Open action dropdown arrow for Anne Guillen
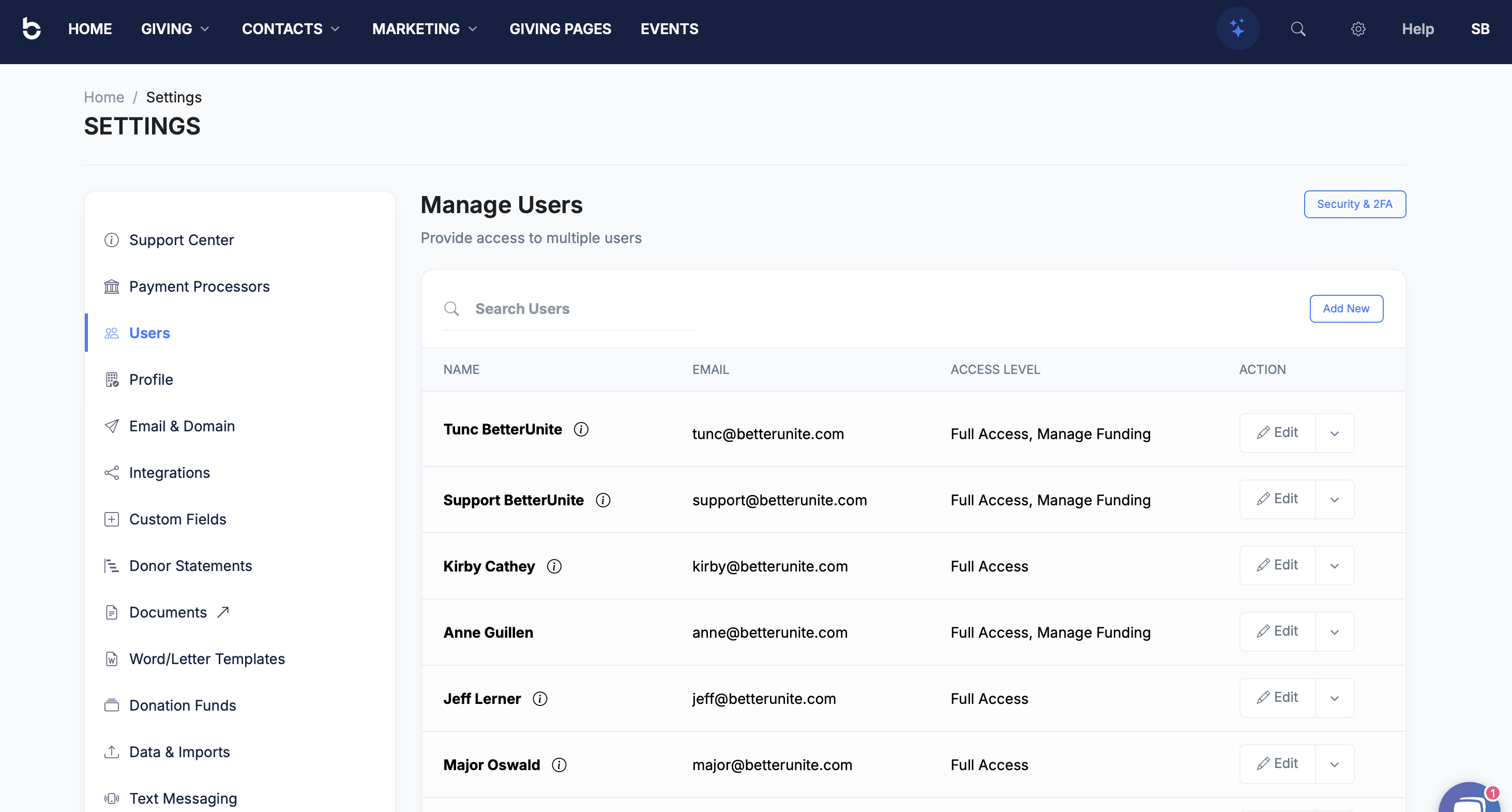This screenshot has height=812, width=1512. [x=1334, y=631]
